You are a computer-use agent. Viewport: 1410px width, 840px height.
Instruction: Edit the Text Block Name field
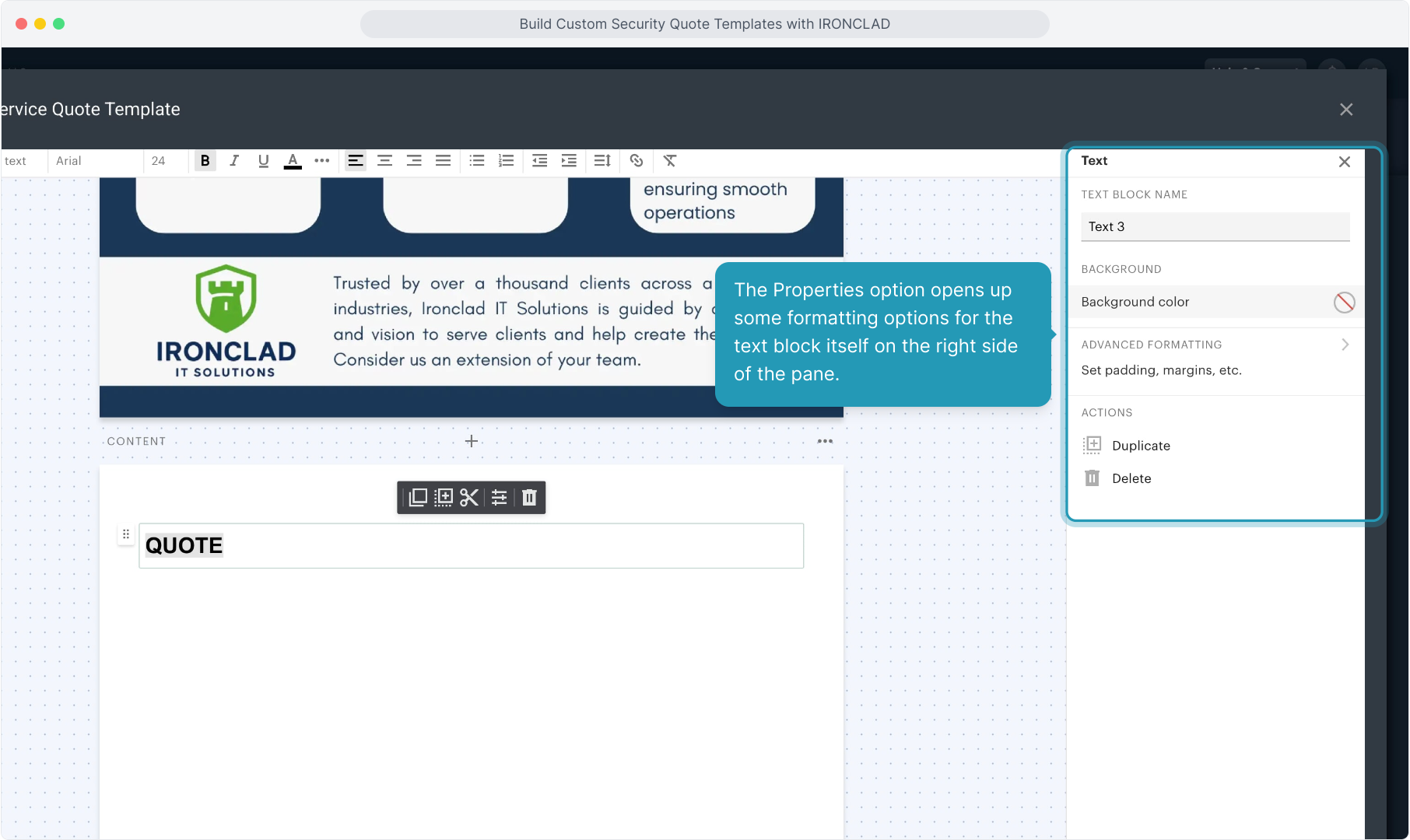(x=1215, y=227)
